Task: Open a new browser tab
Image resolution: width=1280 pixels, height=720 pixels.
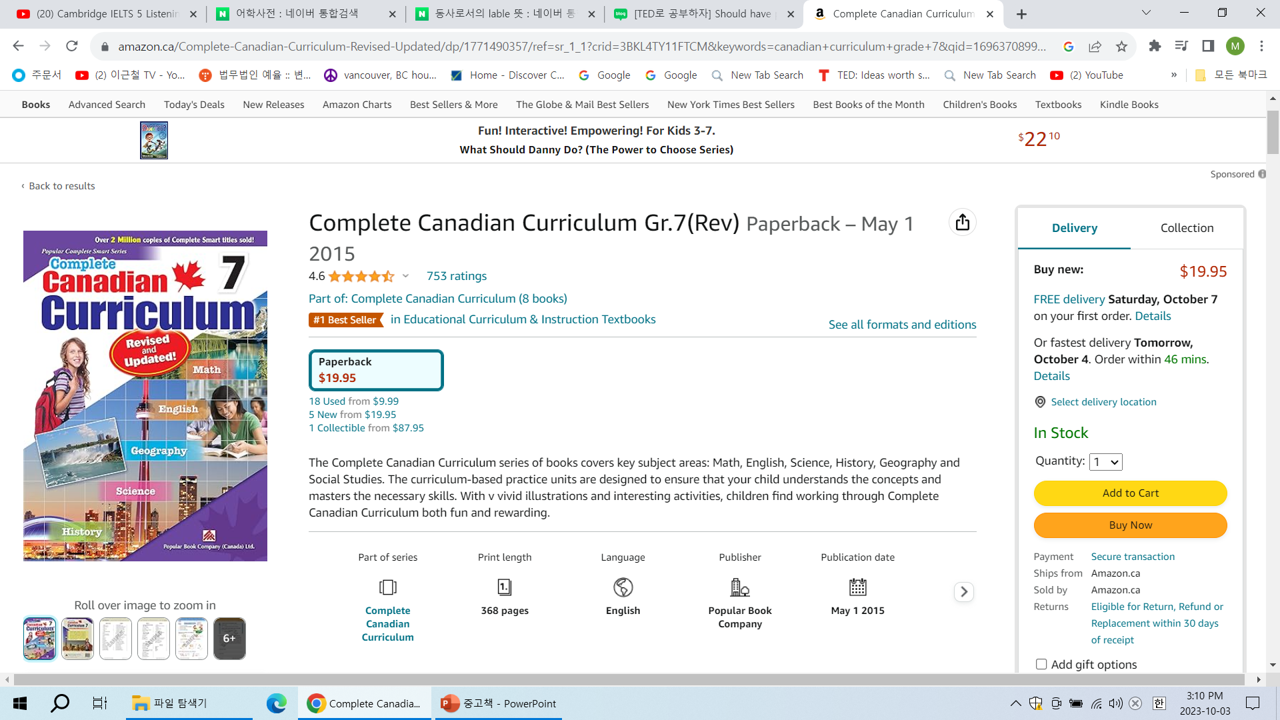Action: 1021,14
